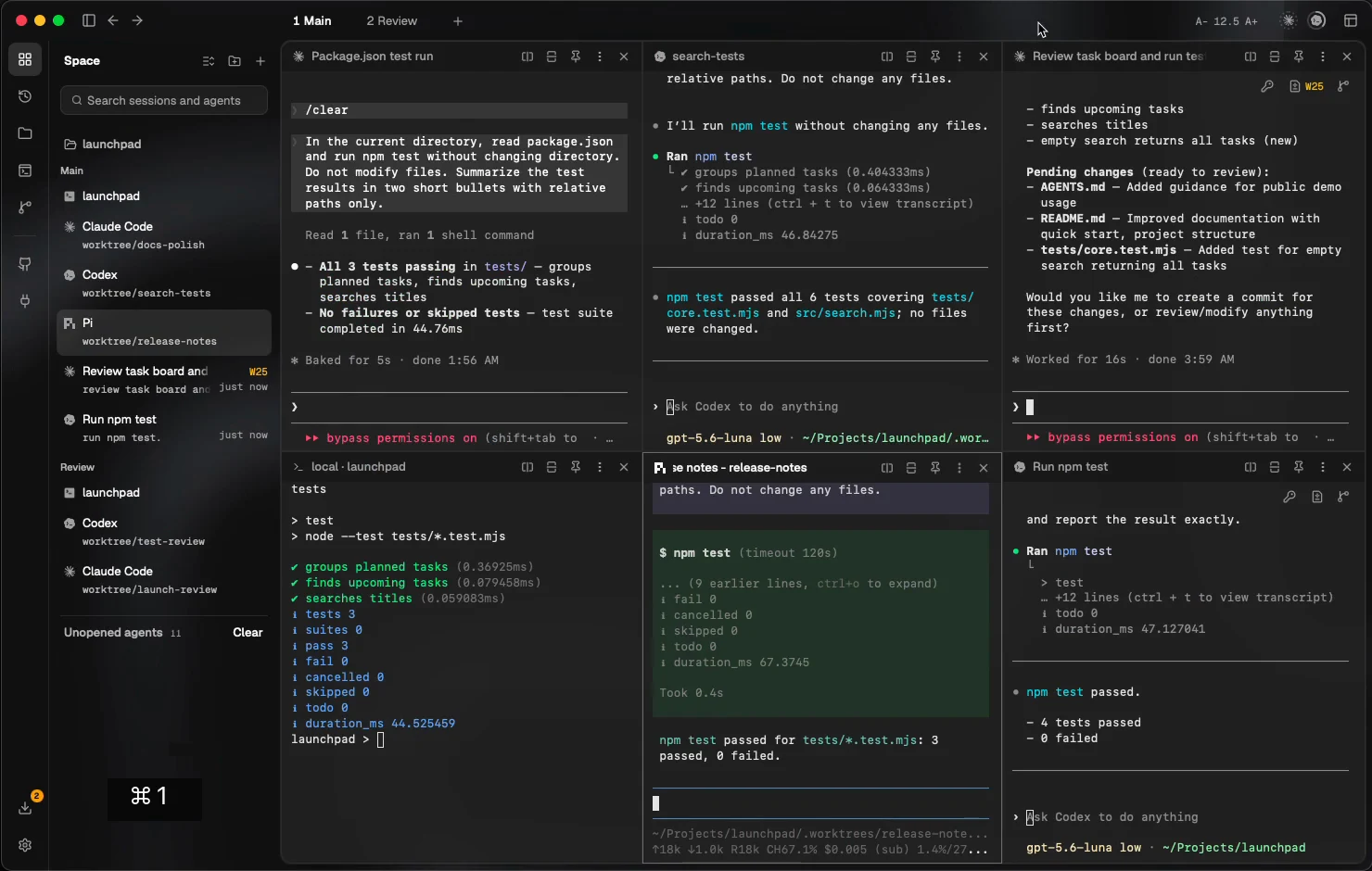Open the history icon in left rail

coord(25,96)
